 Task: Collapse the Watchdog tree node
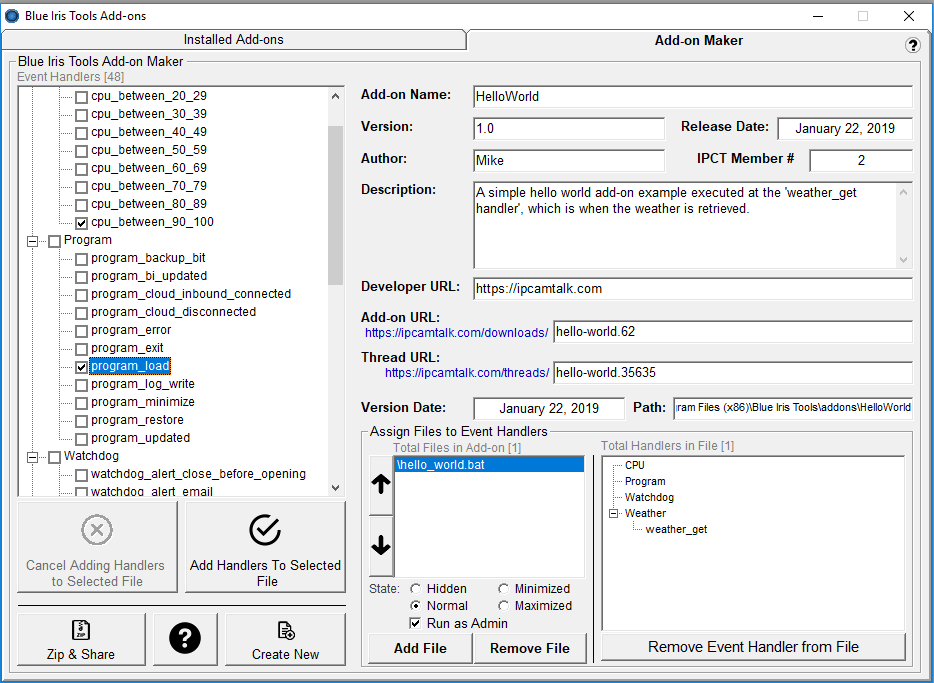click(x=32, y=456)
